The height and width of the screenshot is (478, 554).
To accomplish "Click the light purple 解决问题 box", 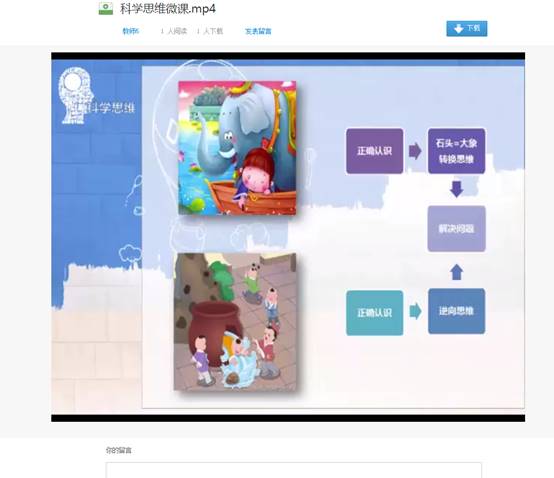I will pos(456,229).
